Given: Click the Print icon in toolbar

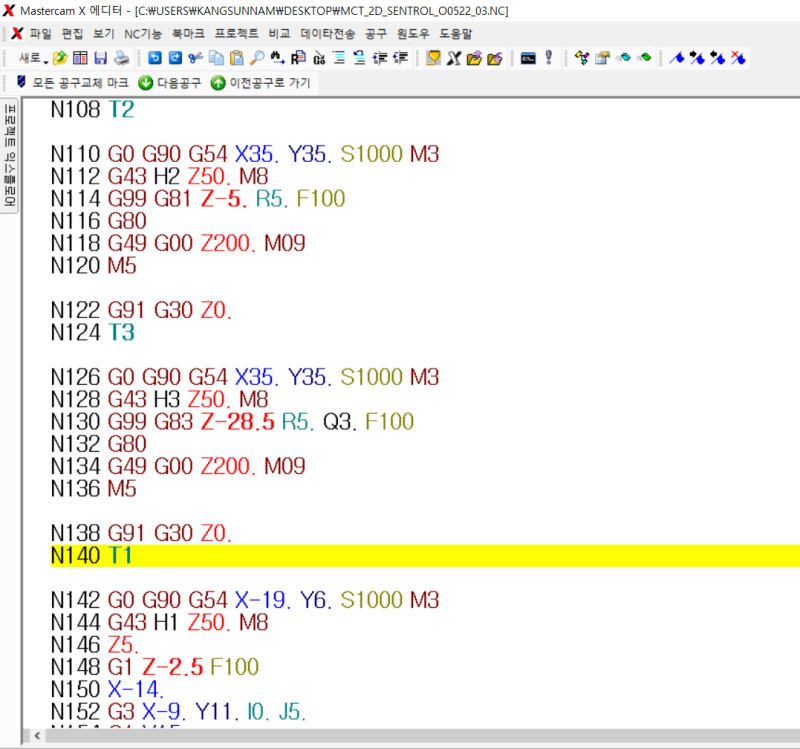Looking at the screenshot, I should click(x=120, y=58).
